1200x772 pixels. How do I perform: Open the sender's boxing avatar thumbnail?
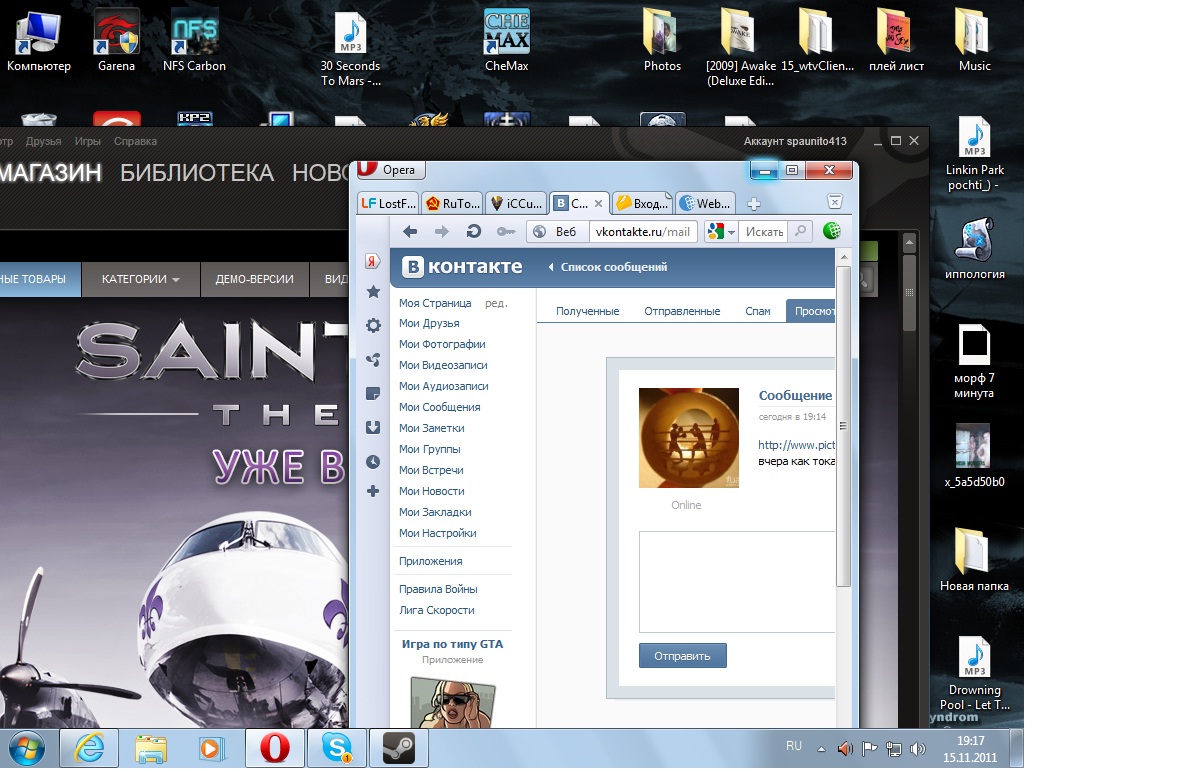[x=689, y=438]
